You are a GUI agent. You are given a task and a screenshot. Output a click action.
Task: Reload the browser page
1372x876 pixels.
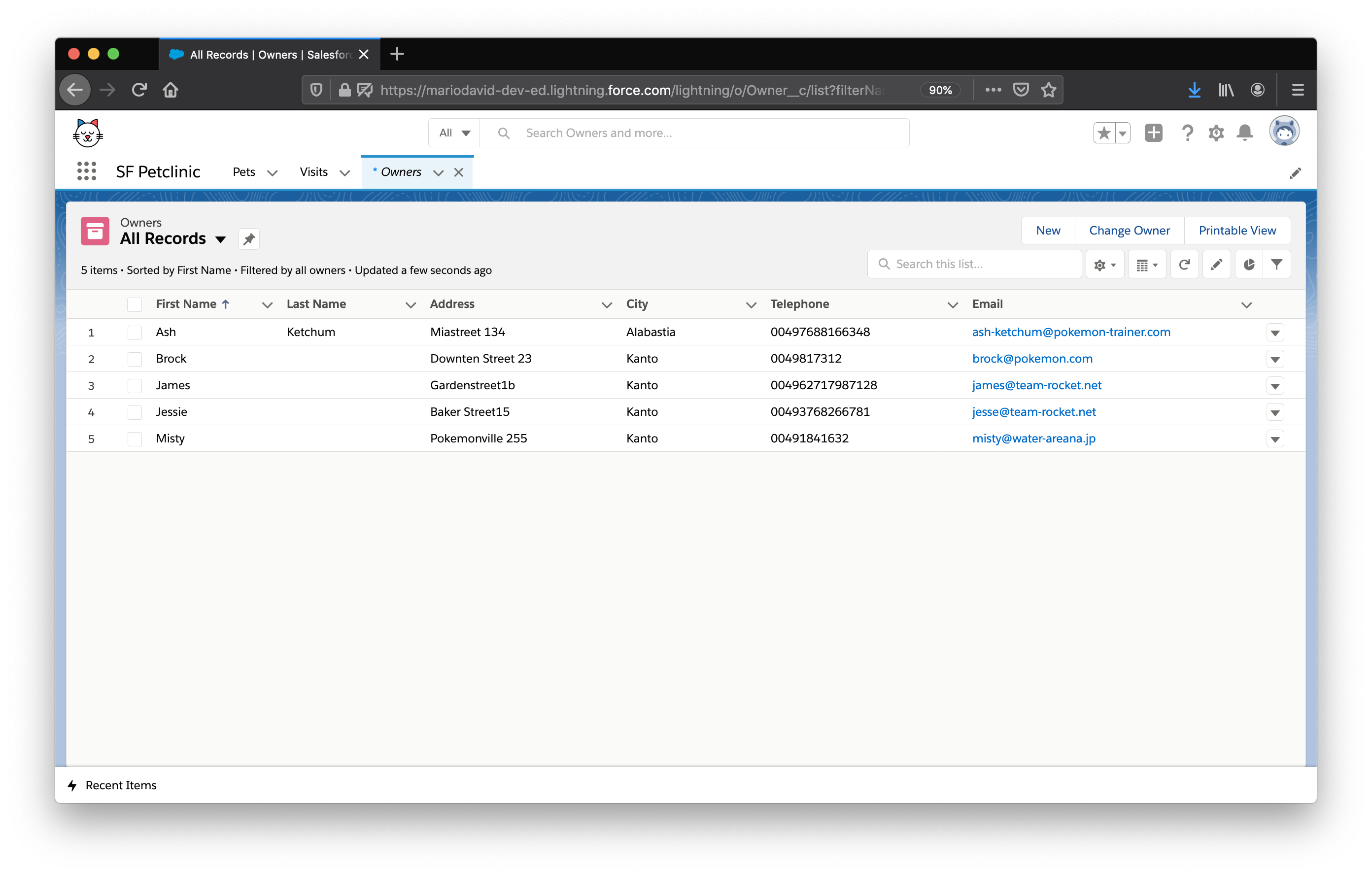[x=139, y=89]
